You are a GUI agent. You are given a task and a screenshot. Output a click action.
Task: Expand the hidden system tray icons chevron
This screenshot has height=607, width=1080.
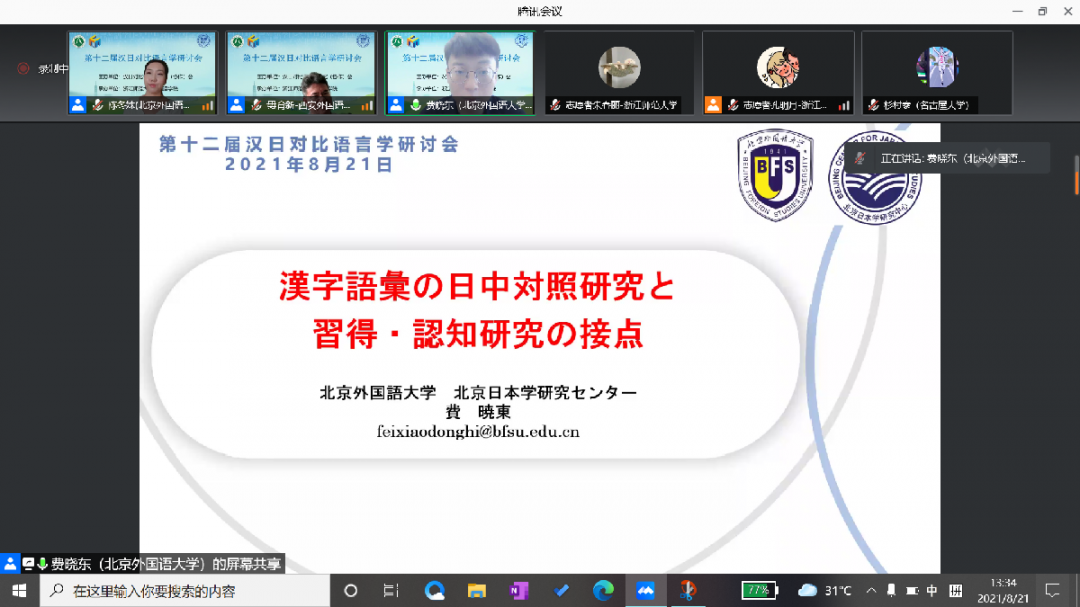pos(871,590)
